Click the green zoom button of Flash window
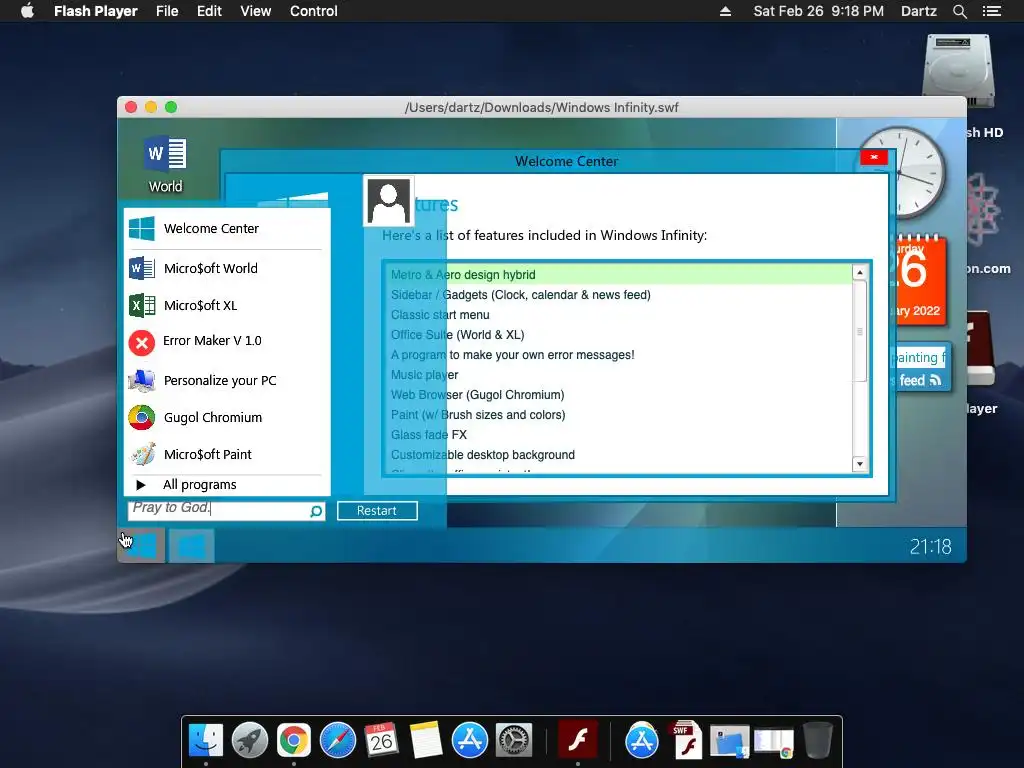Image resolution: width=1024 pixels, height=768 pixels. 171,107
